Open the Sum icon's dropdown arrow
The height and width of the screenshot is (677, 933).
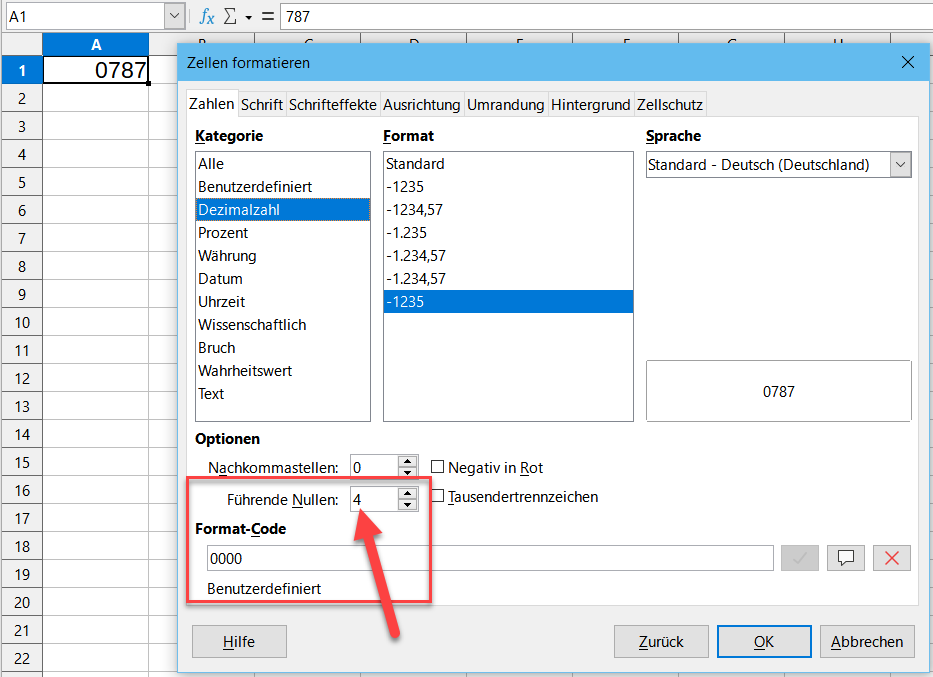248,17
